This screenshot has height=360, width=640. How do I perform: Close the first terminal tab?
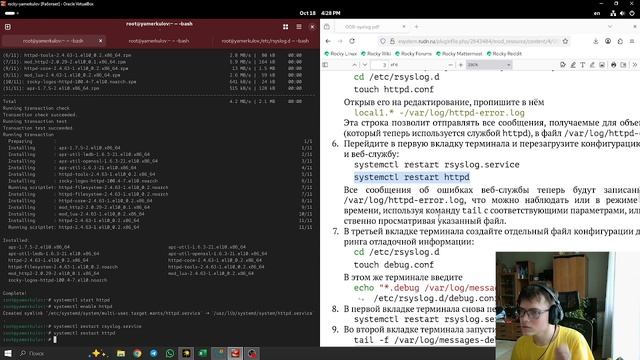click(x=100, y=41)
